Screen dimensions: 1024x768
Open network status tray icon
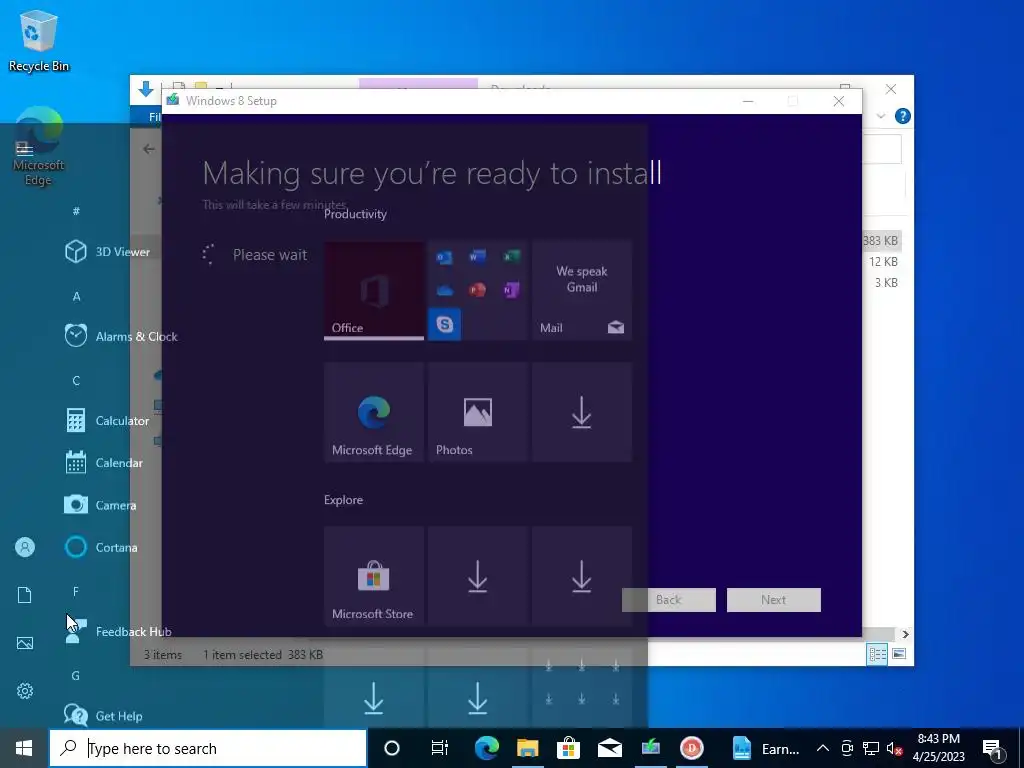pyautogui.click(x=871, y=748)
